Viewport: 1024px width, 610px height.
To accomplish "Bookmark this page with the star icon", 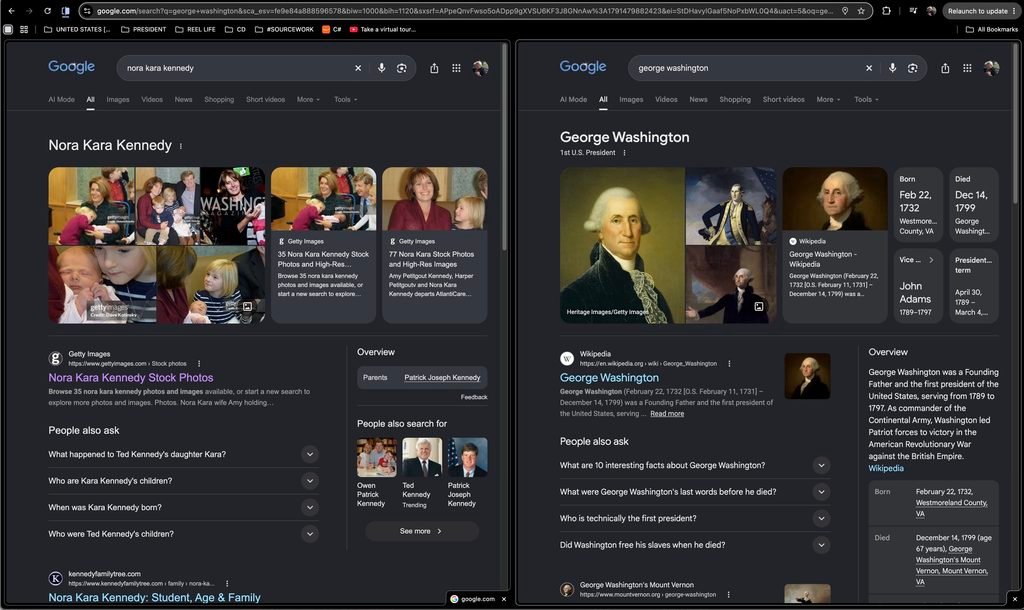I will (x=861, y=11).
